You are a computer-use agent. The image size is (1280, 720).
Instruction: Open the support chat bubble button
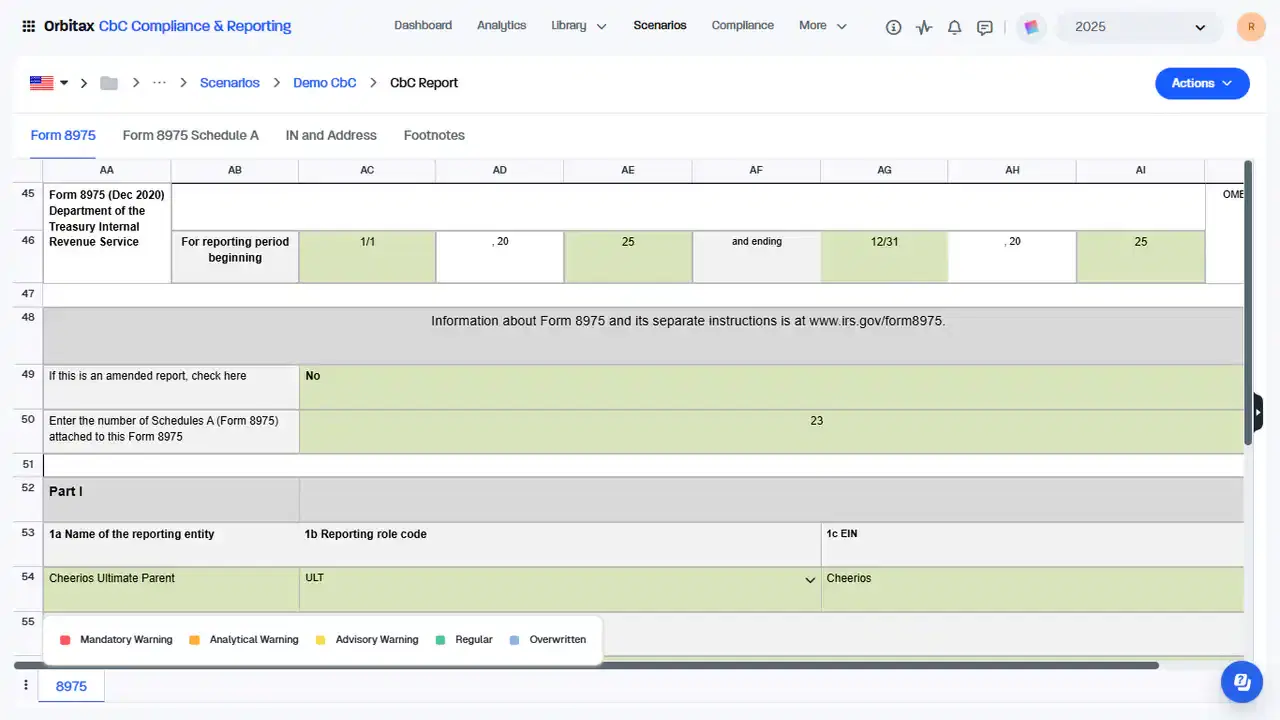point(1242,682)
